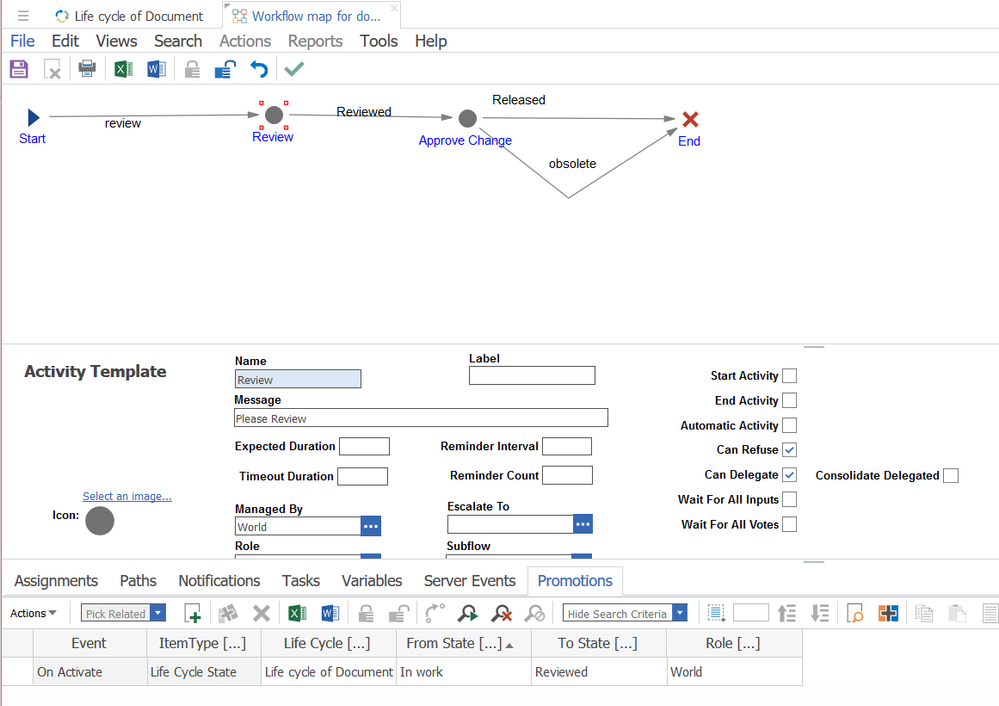Click the blue Unlock padlock icon
999x706 pixels.
point(225,69)
